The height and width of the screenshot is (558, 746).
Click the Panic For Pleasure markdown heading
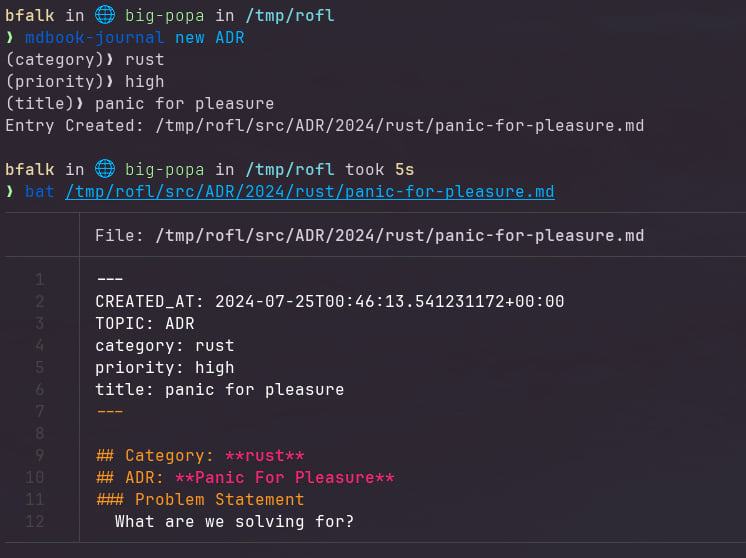point(245,477)
